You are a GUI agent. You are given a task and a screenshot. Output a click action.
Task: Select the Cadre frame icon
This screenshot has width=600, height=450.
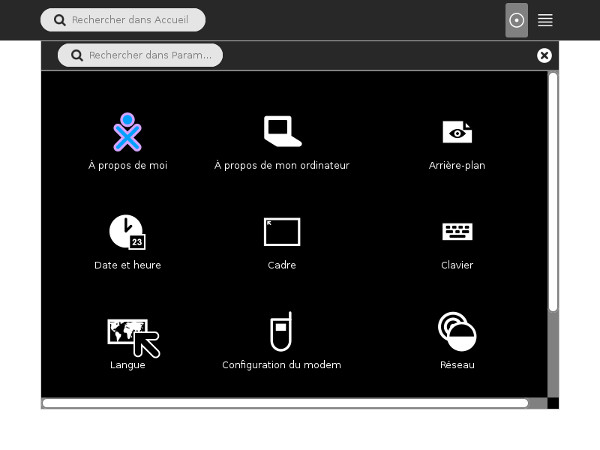(x=282, y=232)
